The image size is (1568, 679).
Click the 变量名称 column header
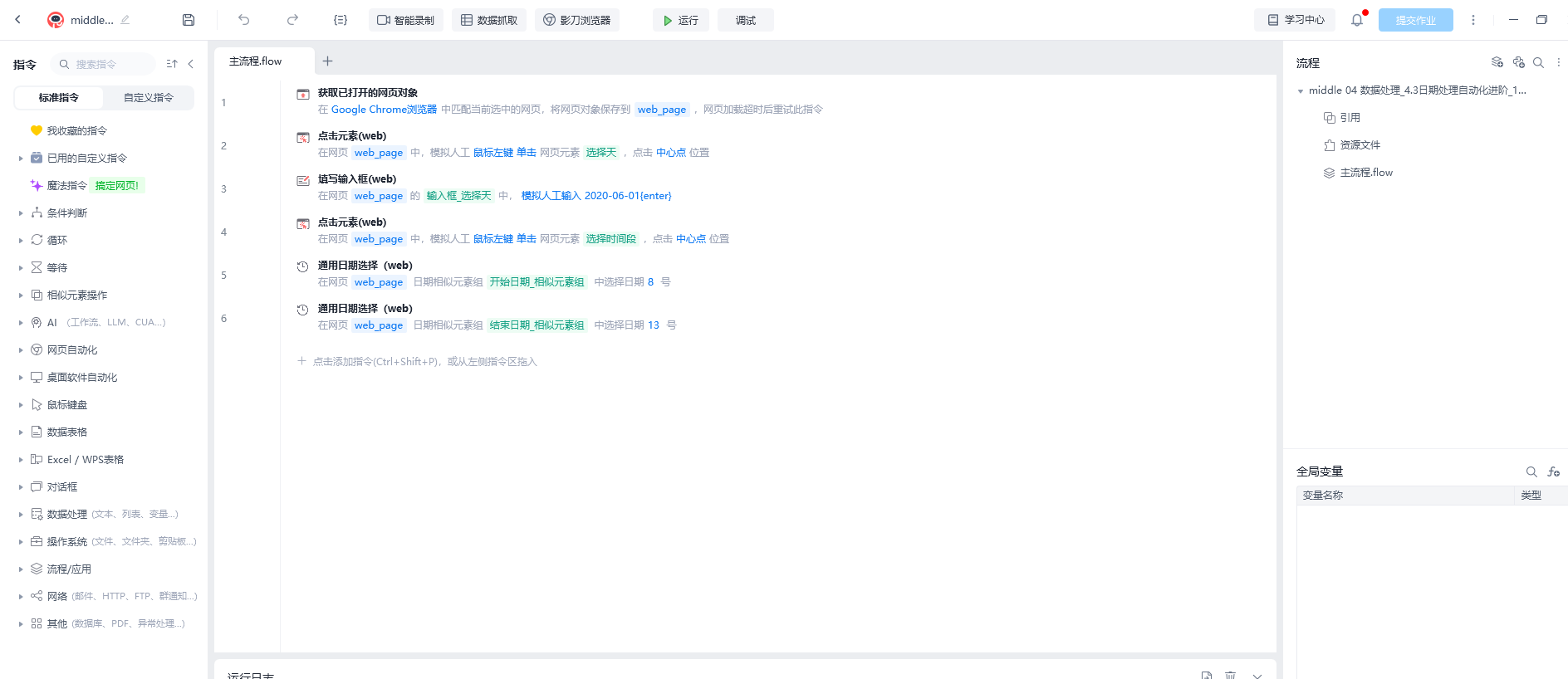(x=1405, y=496)
